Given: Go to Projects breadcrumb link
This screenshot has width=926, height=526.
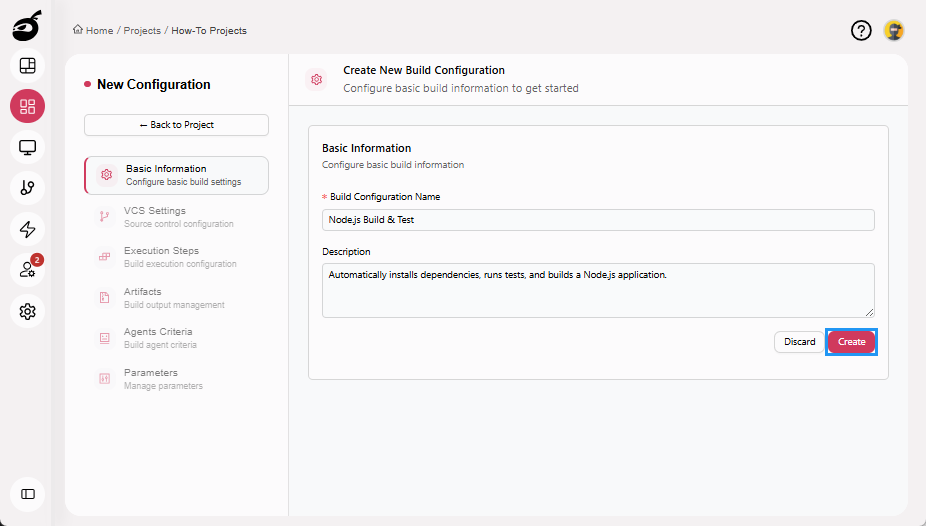Looking at the screenshot, I should [x=142, y=31].
